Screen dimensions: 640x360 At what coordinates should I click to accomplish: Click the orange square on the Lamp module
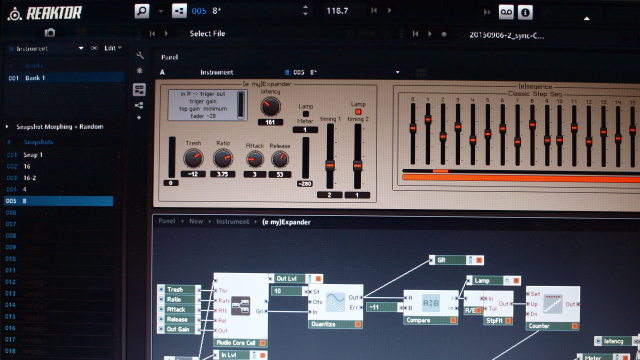point(516,280)
